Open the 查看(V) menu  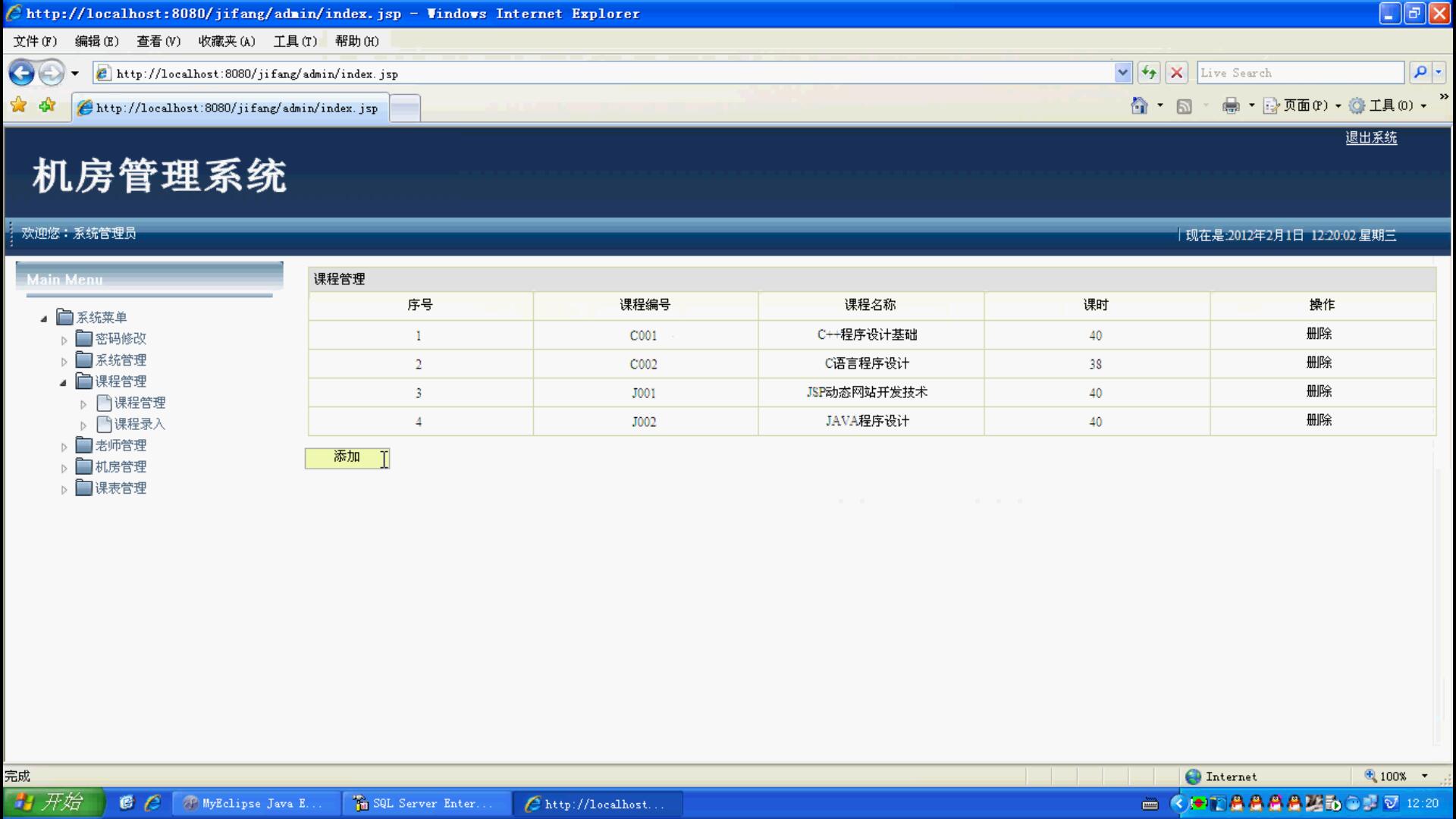tap(158, 41)
